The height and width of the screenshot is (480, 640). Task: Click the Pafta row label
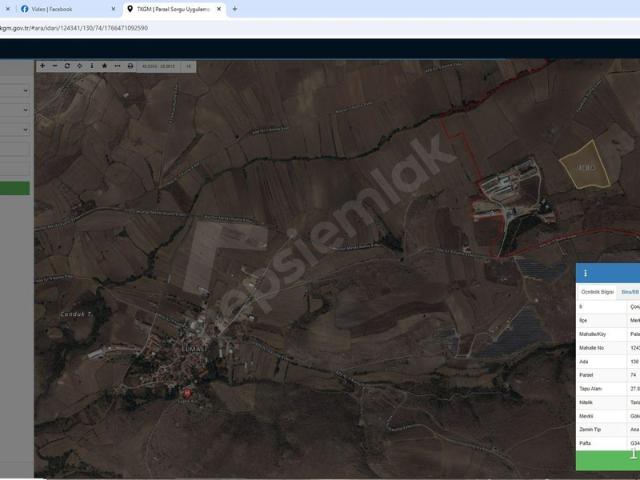[585, 443]
